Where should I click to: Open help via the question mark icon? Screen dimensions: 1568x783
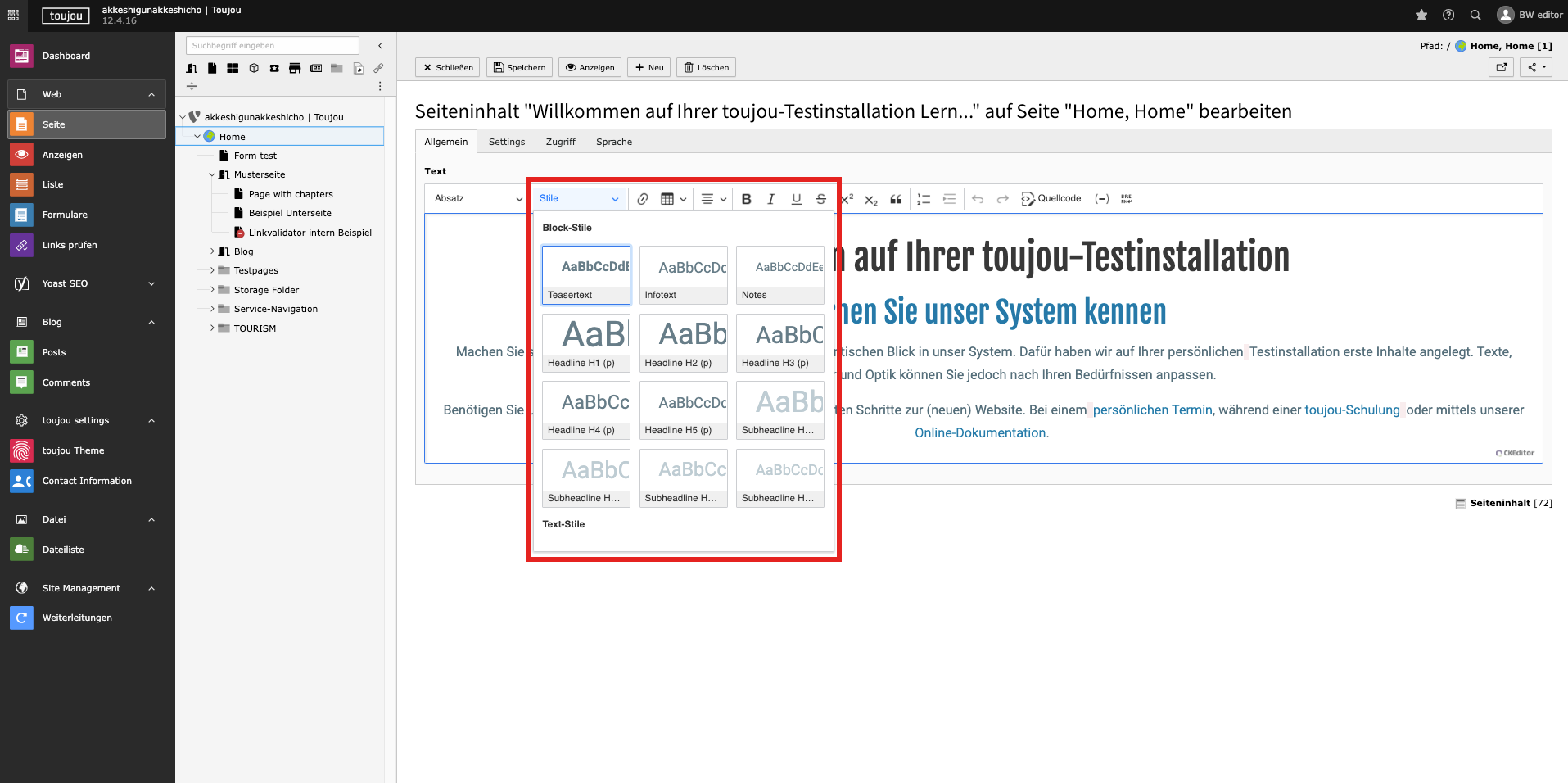pyautogui.click(x=1448, y=15)
